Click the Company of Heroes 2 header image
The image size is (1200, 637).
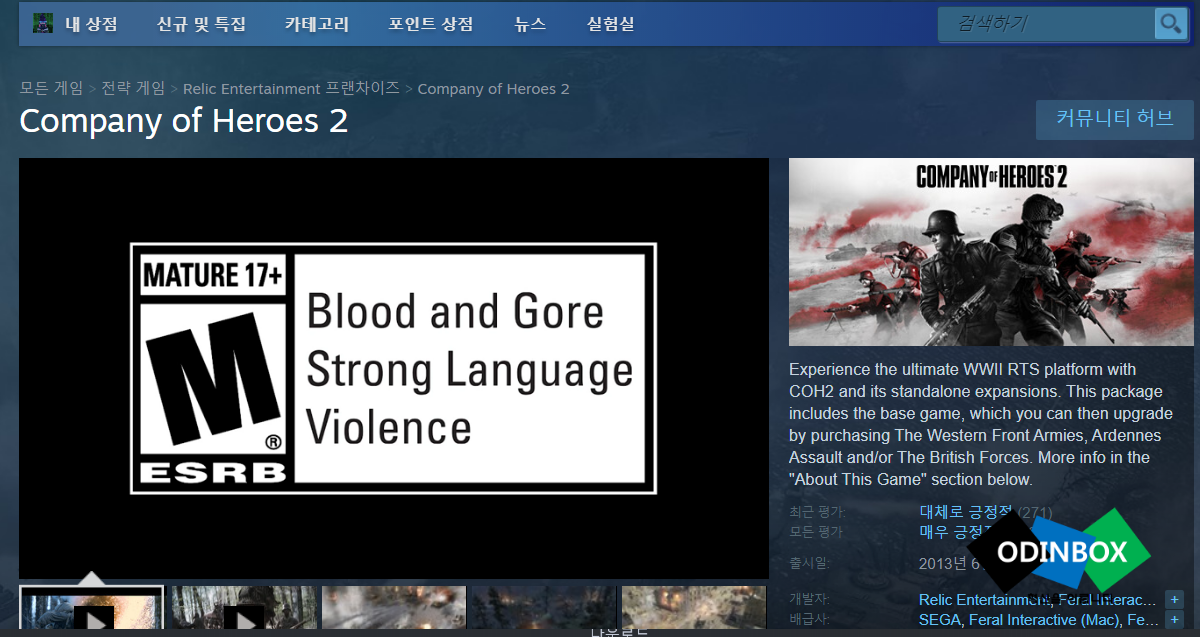pyautogui.click(x=991, y=252)
